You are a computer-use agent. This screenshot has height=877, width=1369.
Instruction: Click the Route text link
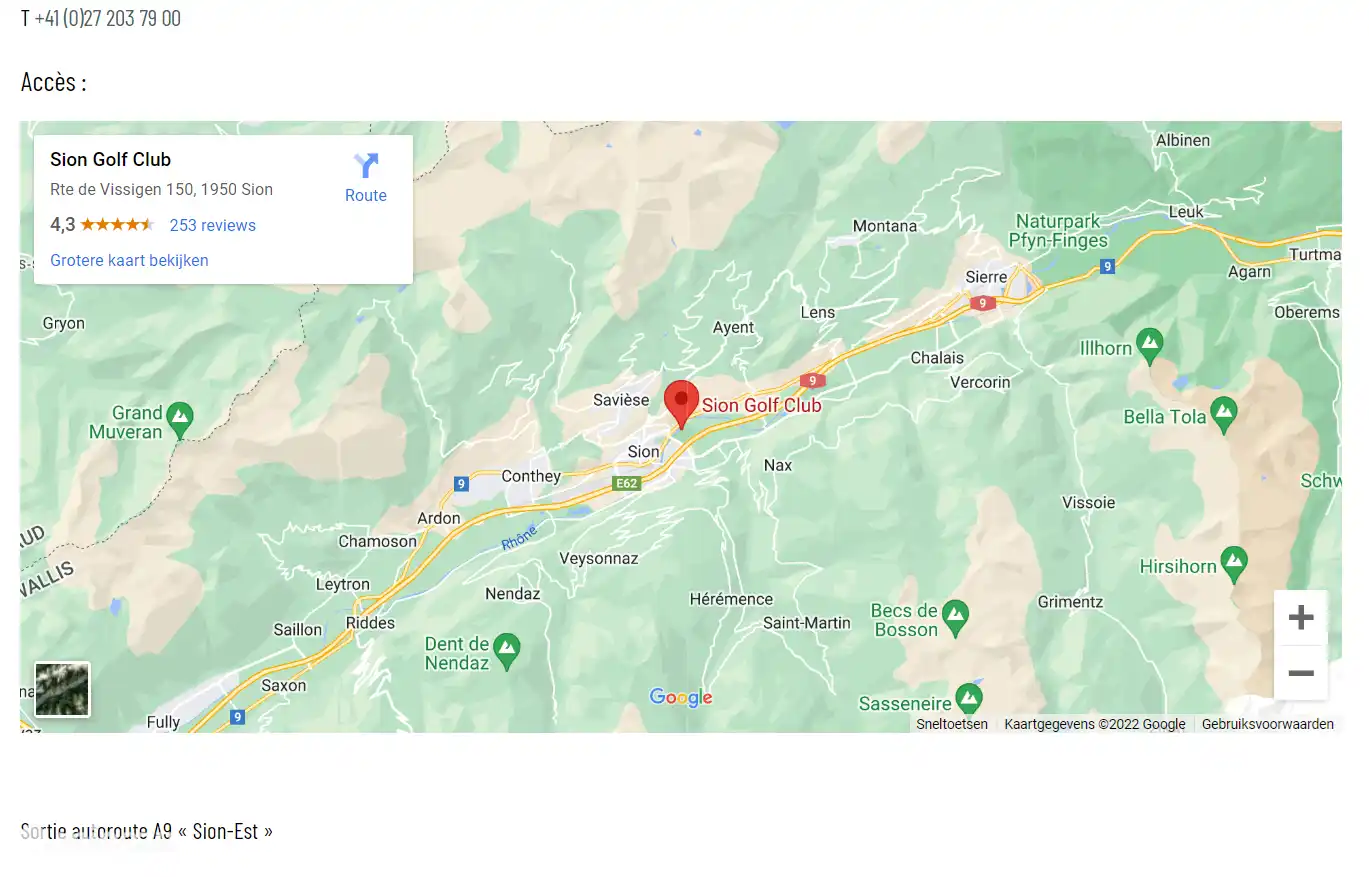tap(366, 196)
